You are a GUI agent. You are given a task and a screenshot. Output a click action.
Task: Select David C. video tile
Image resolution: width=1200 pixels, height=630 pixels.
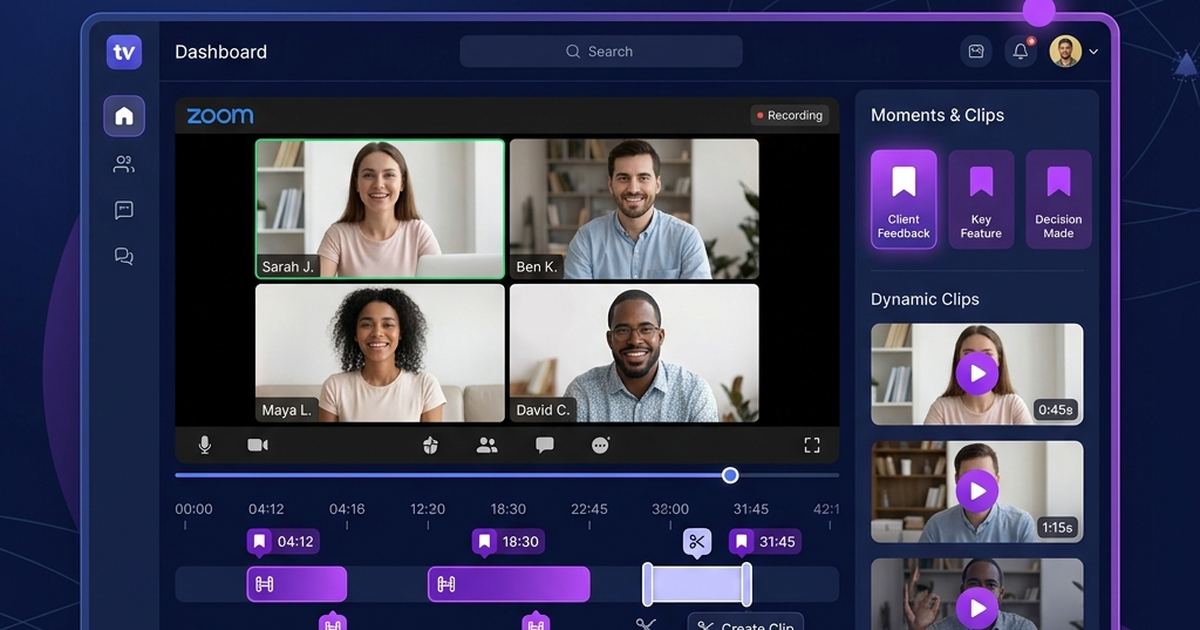[634, 353]
